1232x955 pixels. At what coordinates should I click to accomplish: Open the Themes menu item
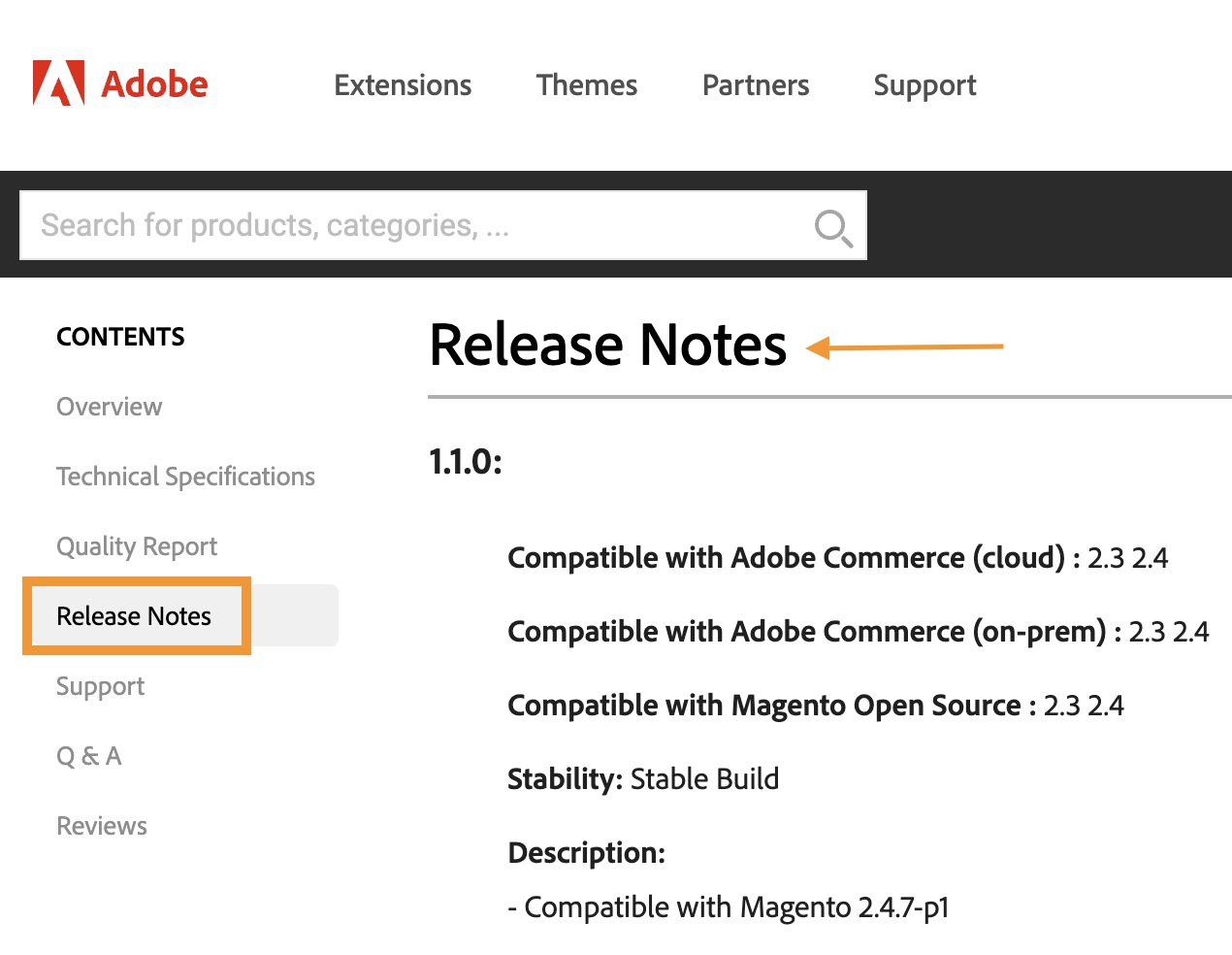586,85
